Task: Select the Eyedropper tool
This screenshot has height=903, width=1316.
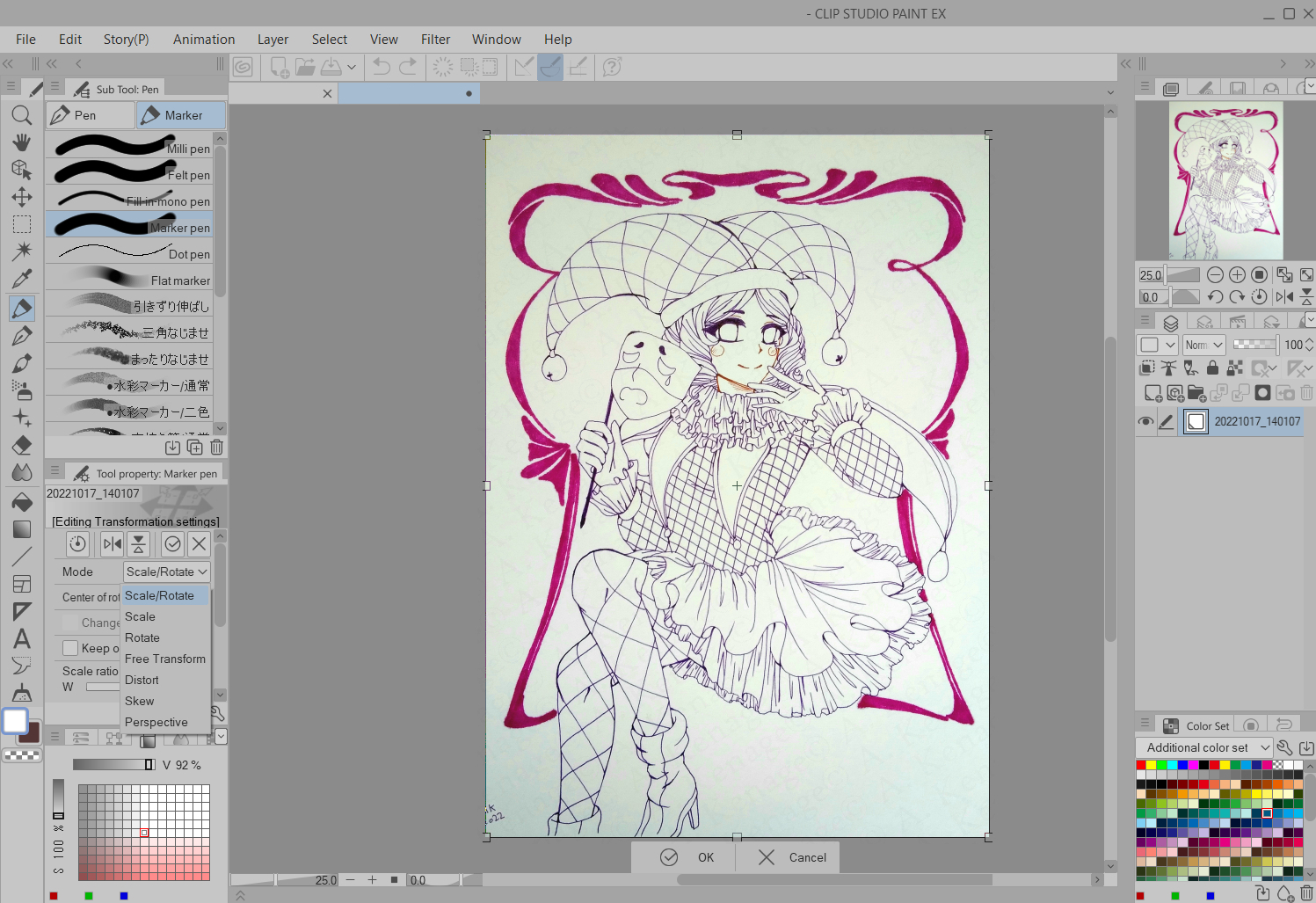Action: point(22,279)
